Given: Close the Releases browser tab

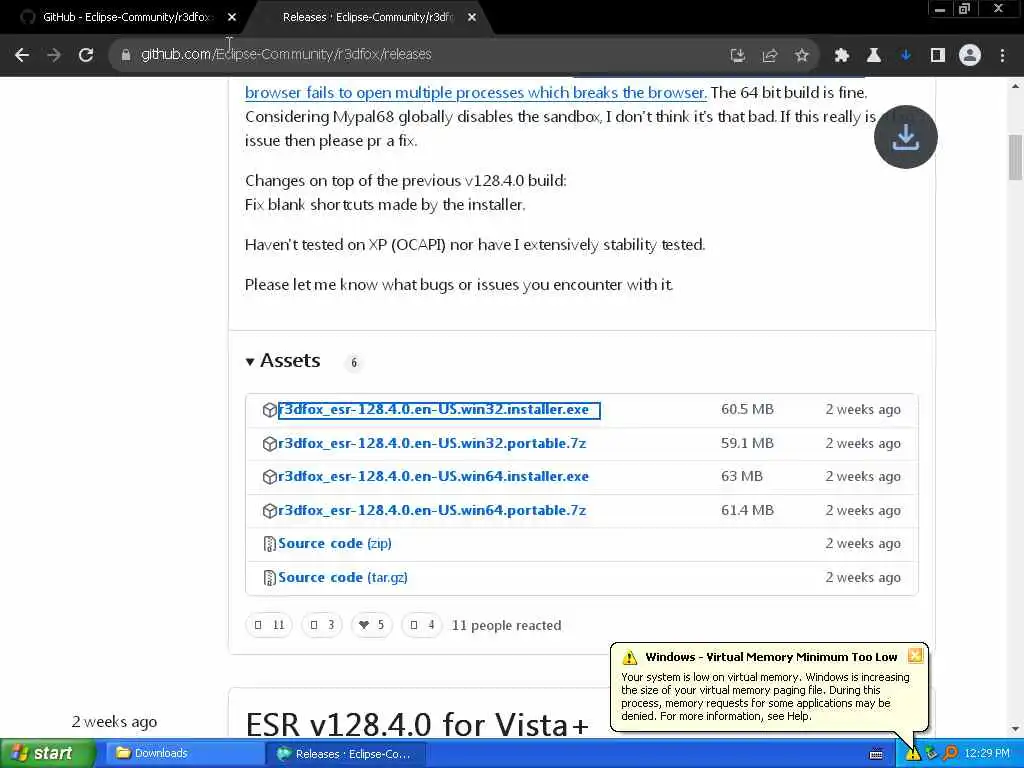Looking at the screenshot, I should tap(472, 18).
